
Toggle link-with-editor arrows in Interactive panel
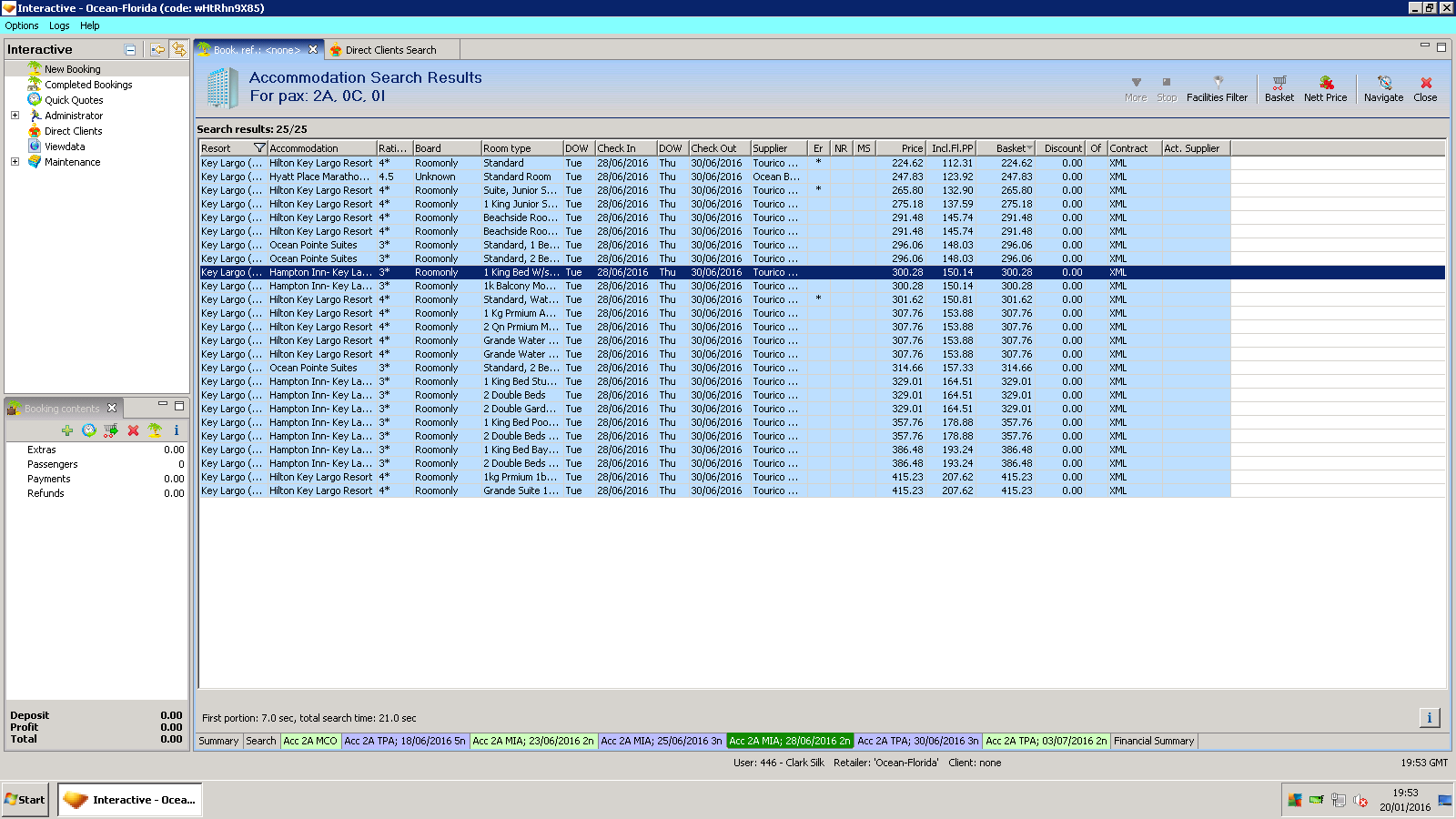pos(179,50)
